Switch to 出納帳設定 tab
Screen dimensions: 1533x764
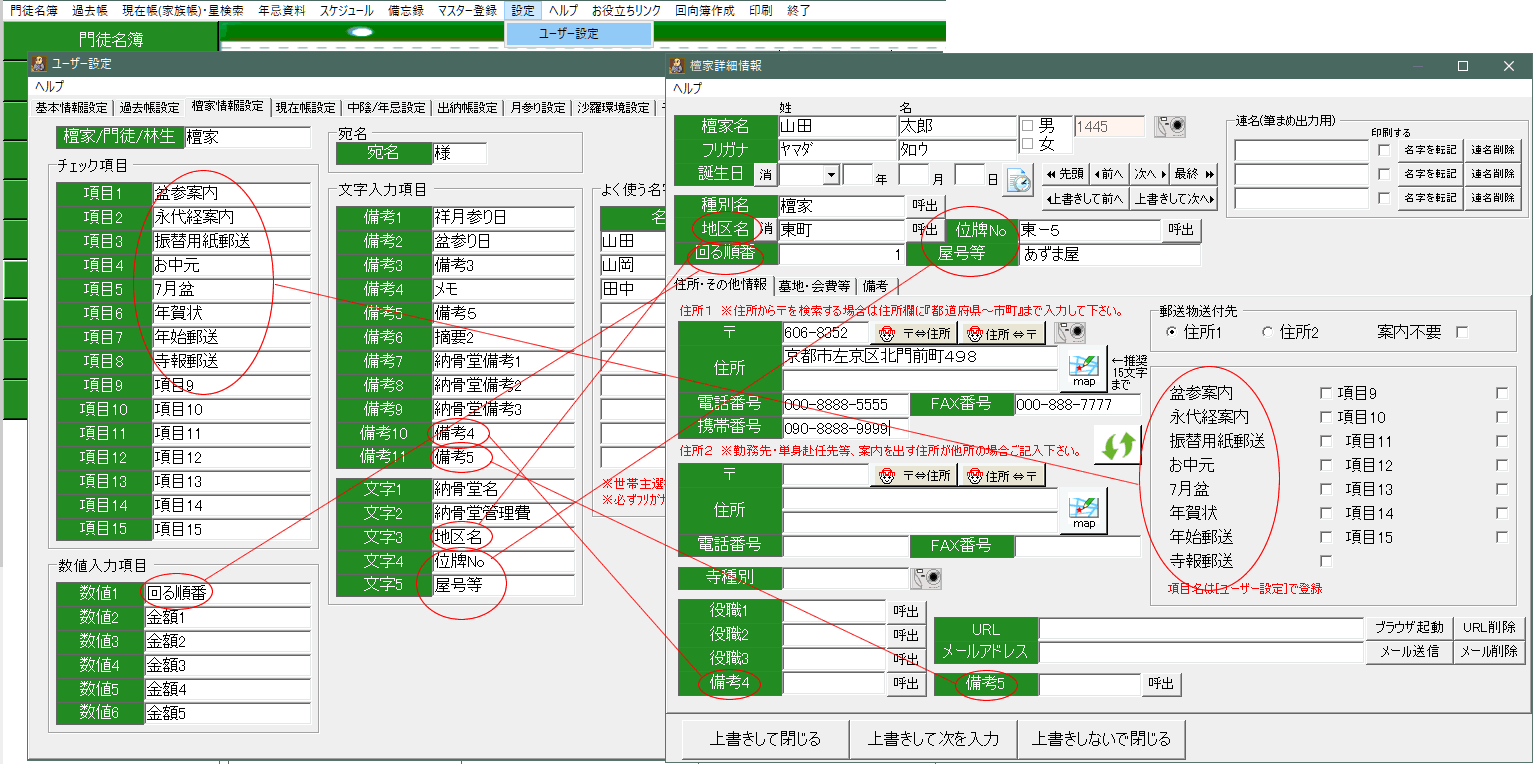[x=467, y=108]
